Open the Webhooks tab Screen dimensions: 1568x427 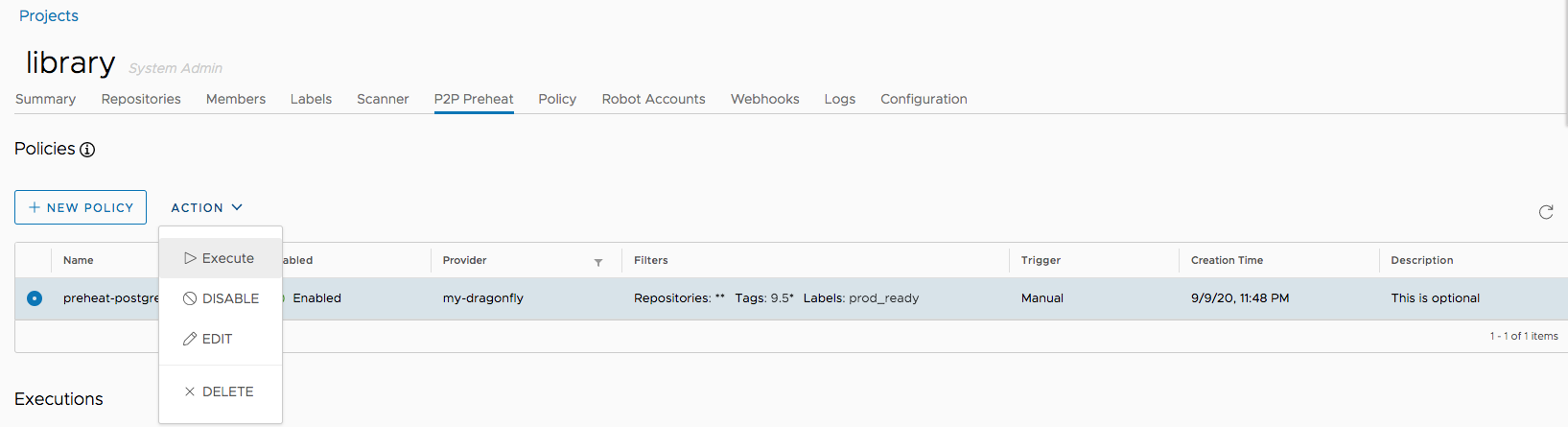coord(764,99)
